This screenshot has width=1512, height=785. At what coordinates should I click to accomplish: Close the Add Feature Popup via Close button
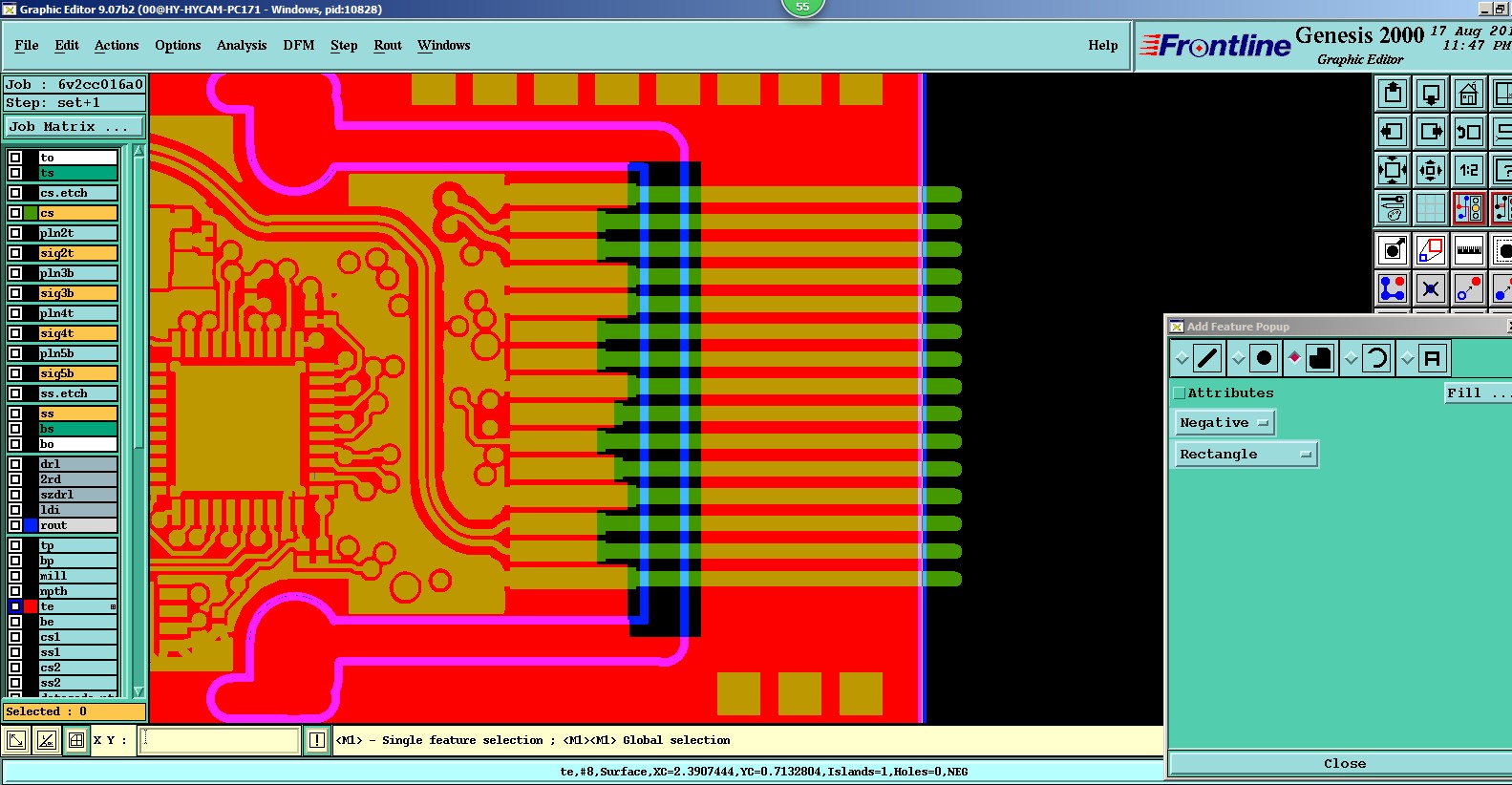(1344, 763)
